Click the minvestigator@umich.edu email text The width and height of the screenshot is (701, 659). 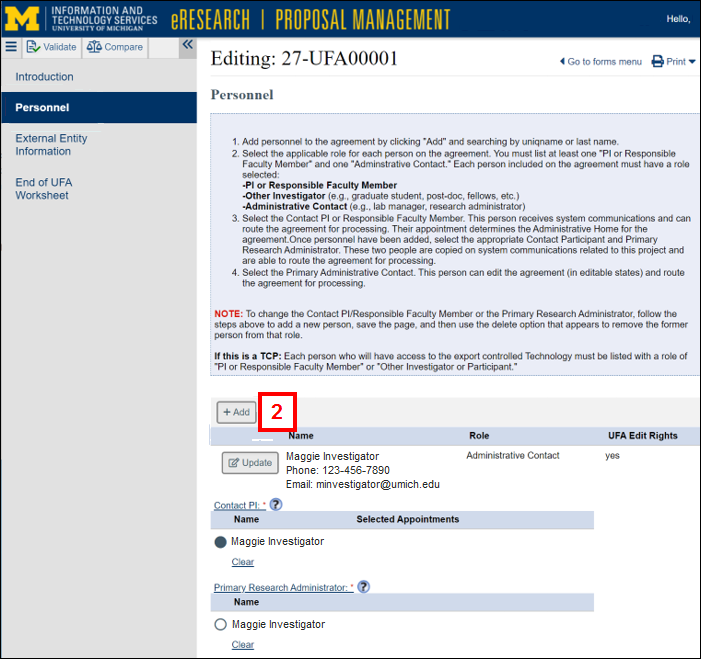point(378,485)
